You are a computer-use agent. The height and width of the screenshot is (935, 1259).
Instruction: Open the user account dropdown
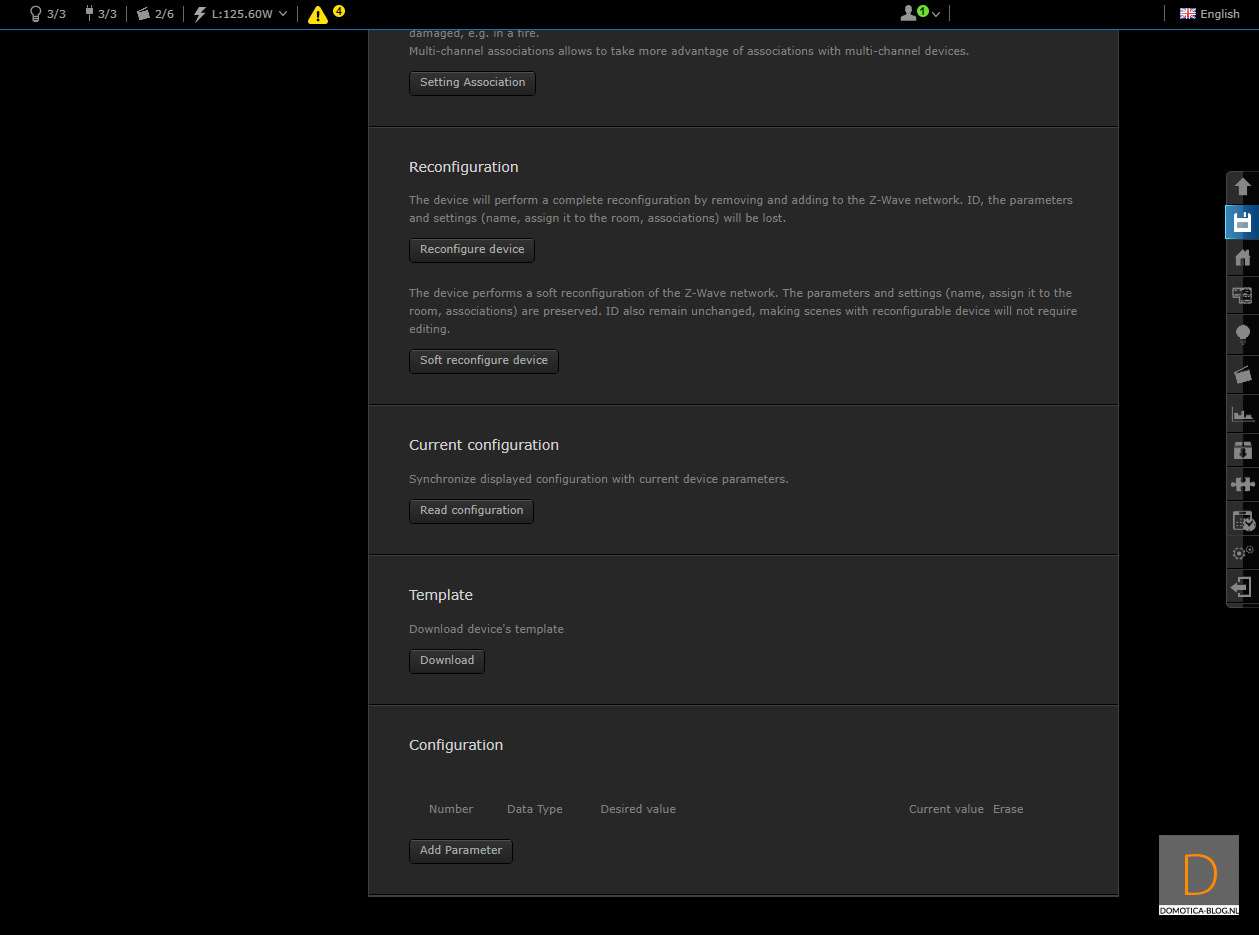tap(920, 14)
